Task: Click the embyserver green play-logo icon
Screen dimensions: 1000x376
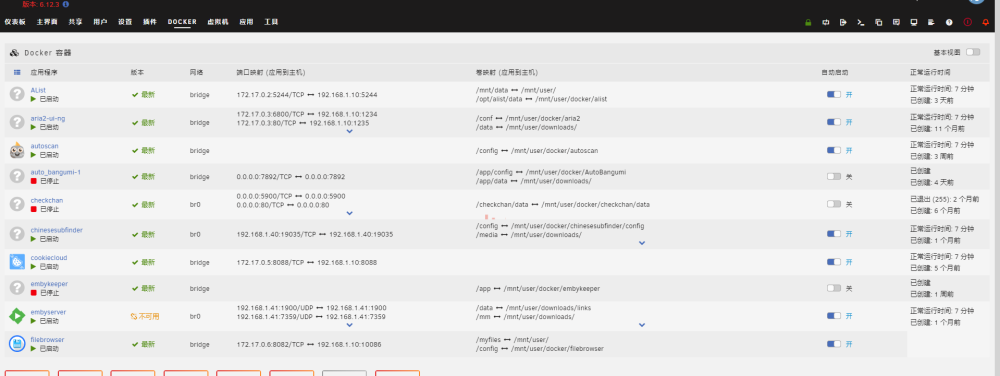Action: tap(17, 315)
